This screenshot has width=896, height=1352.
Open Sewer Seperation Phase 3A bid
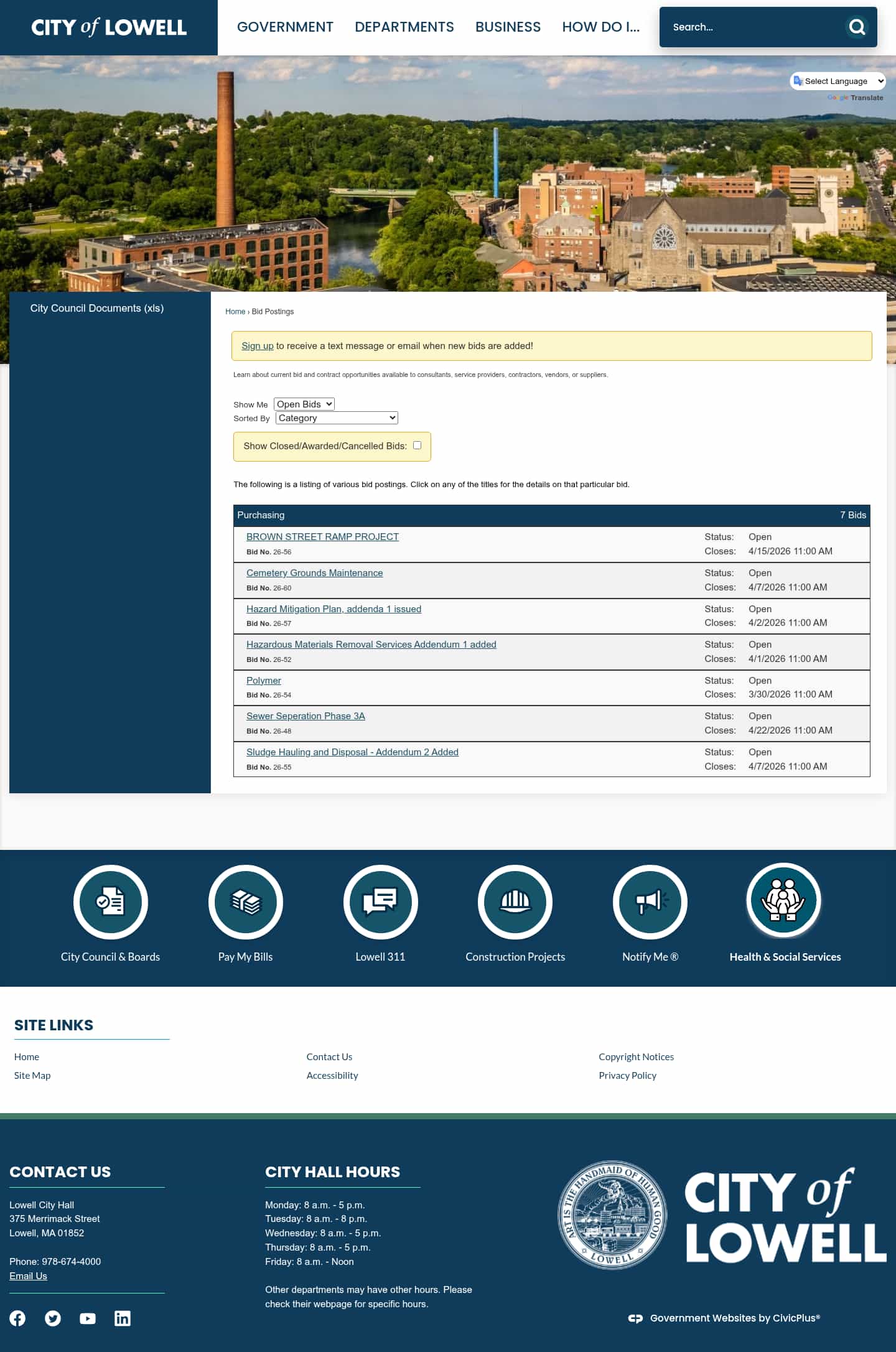pyautogui.click(x=306, y=716)
